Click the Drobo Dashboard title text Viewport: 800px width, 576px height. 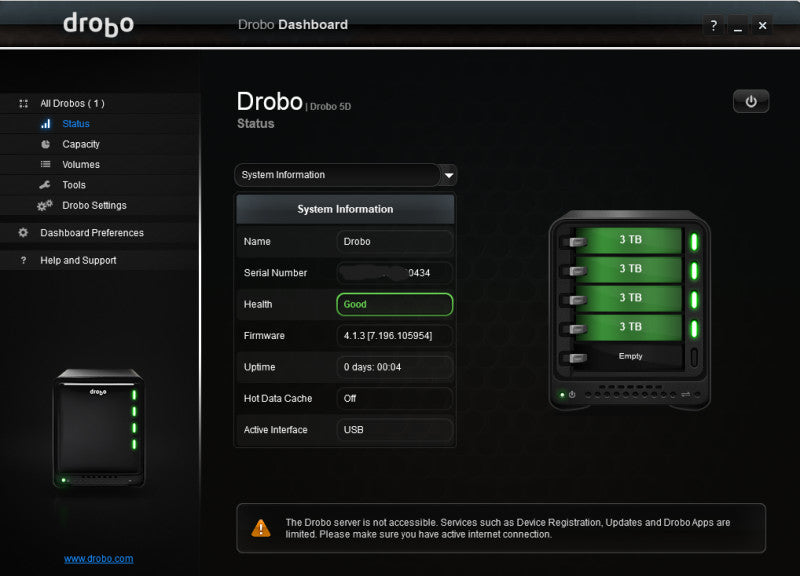click(x=293, y=24)
